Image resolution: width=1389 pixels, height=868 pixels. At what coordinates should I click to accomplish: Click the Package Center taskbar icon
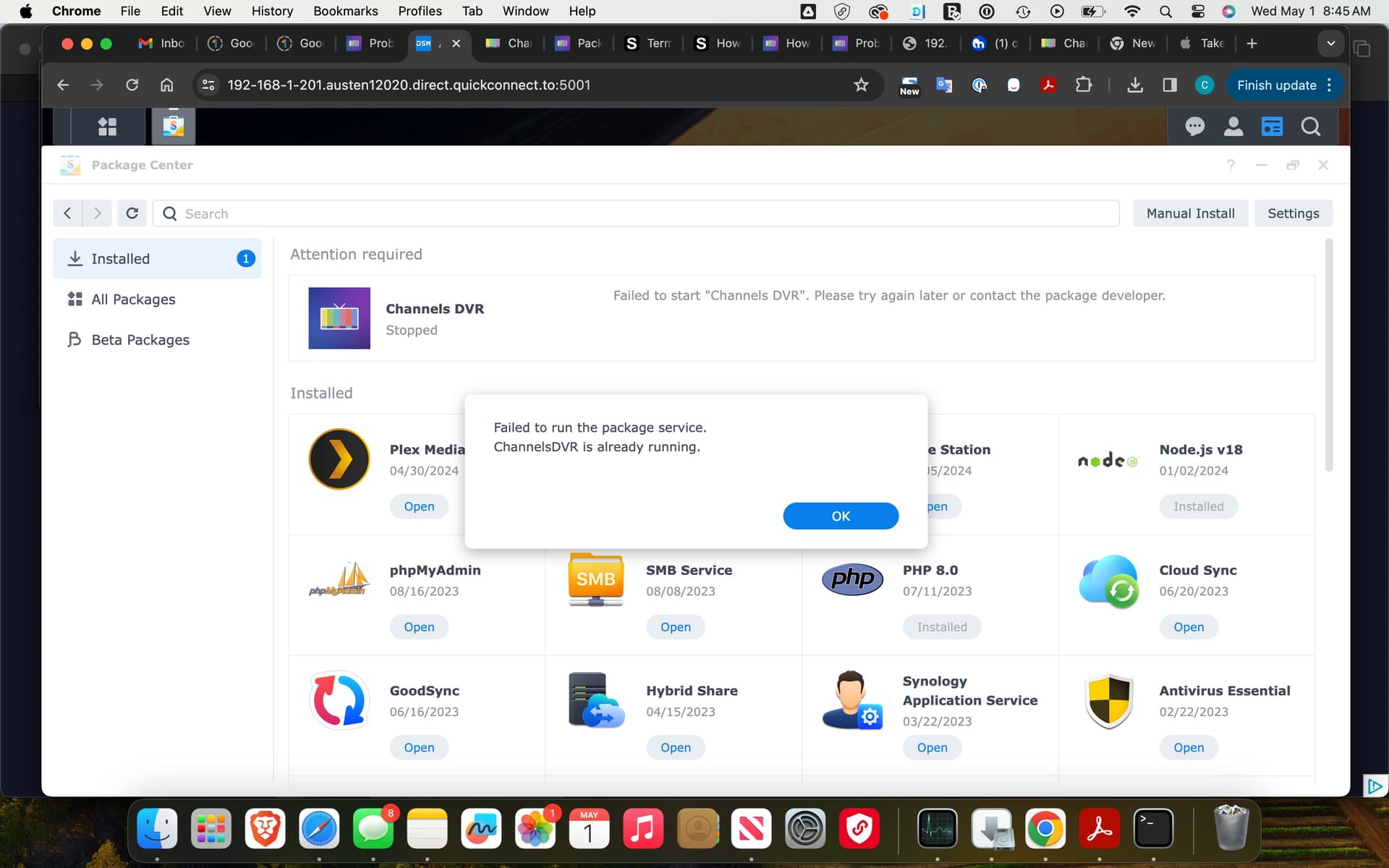[x=173, y=127]
